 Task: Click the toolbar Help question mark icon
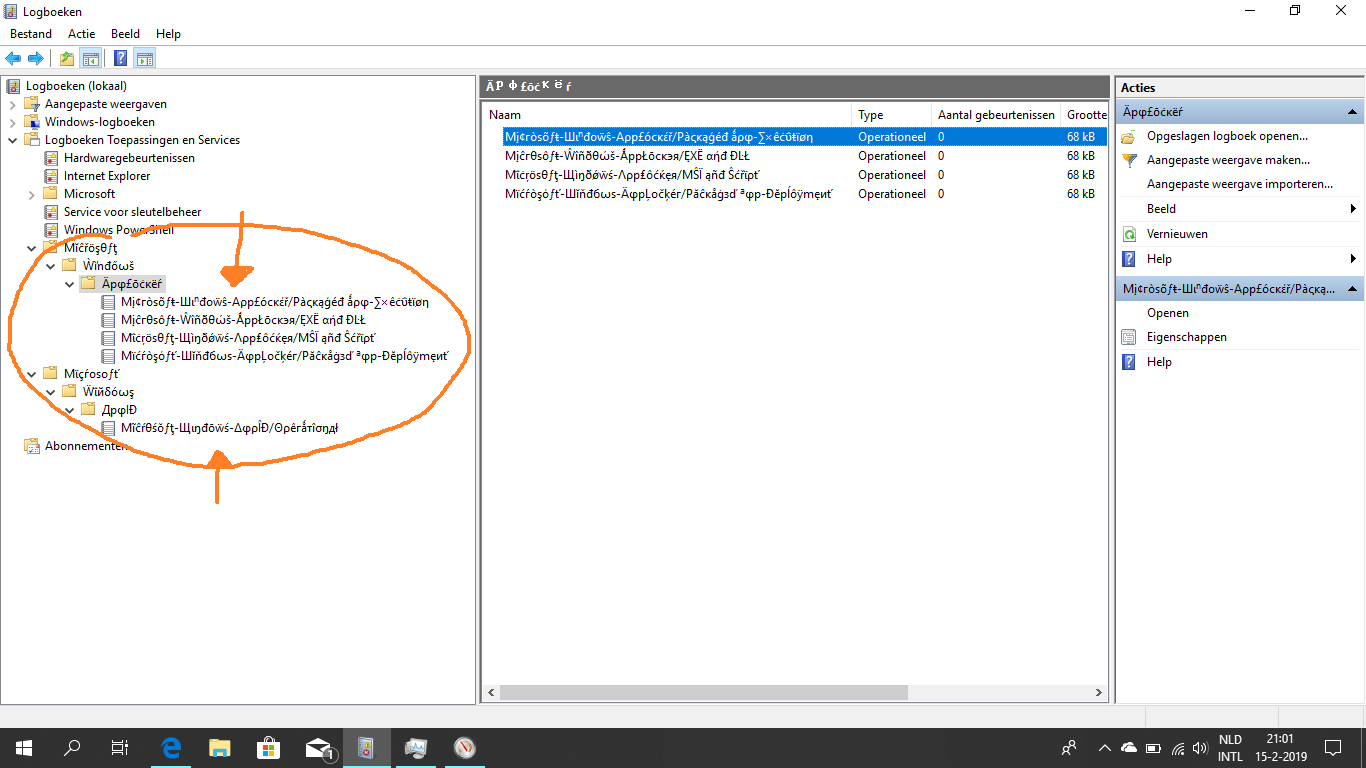[119, 57]
